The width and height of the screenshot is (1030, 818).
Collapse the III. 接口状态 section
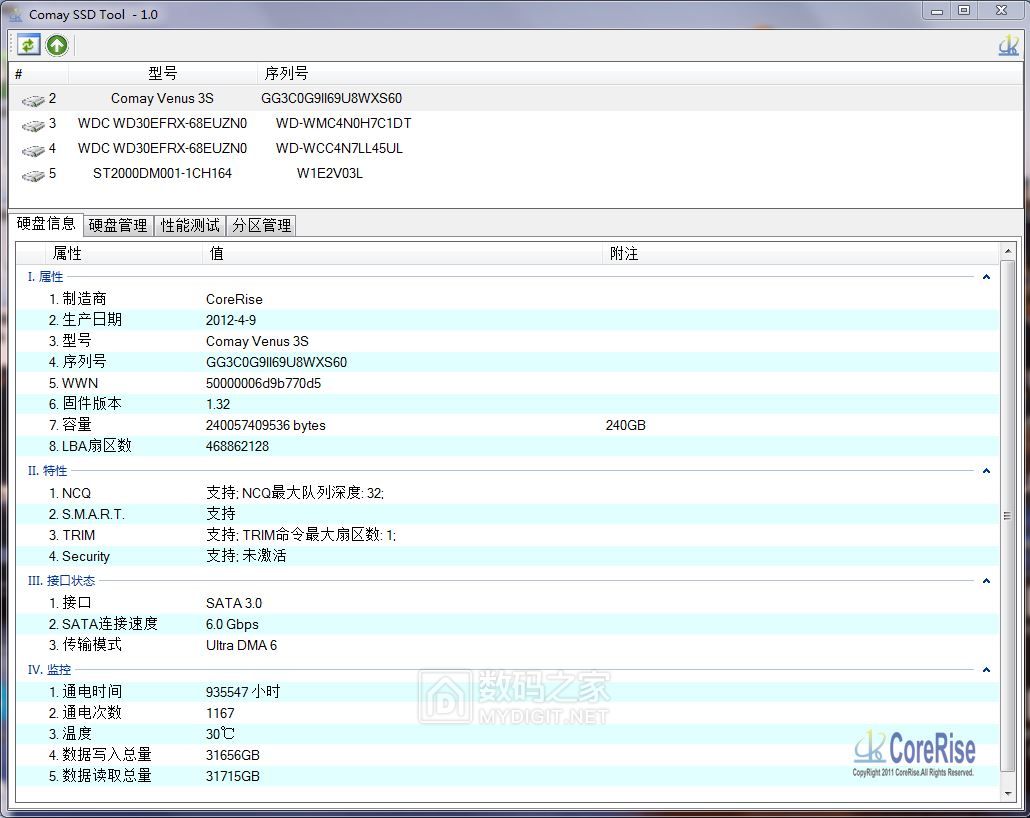[x=986, y=580]
